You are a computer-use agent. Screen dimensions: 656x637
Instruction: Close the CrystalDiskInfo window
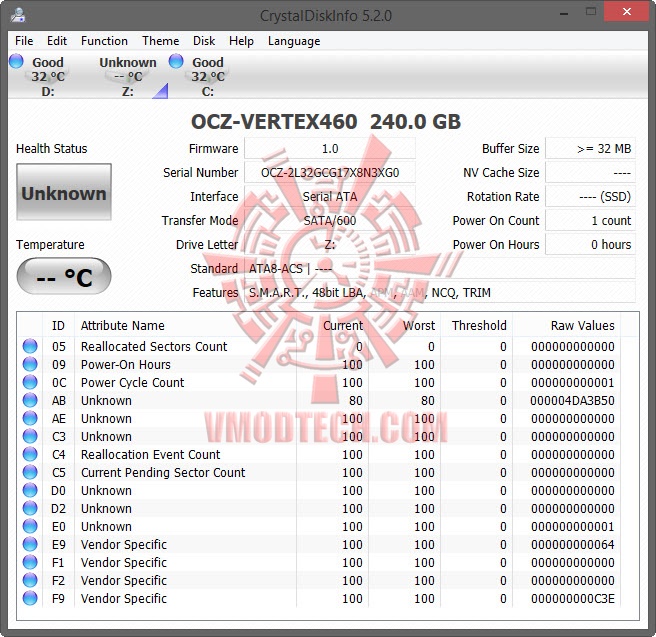[626, 12]
